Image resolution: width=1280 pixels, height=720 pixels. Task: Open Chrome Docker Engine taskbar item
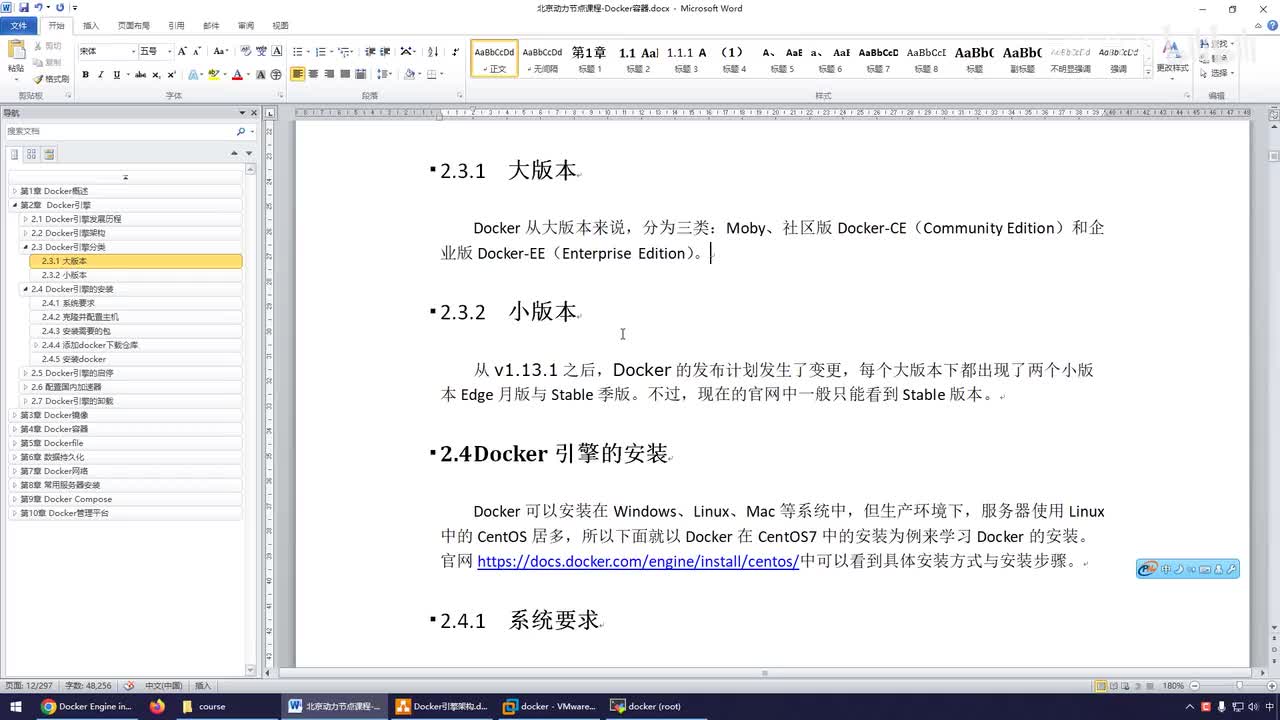click(x=86, y=706)
